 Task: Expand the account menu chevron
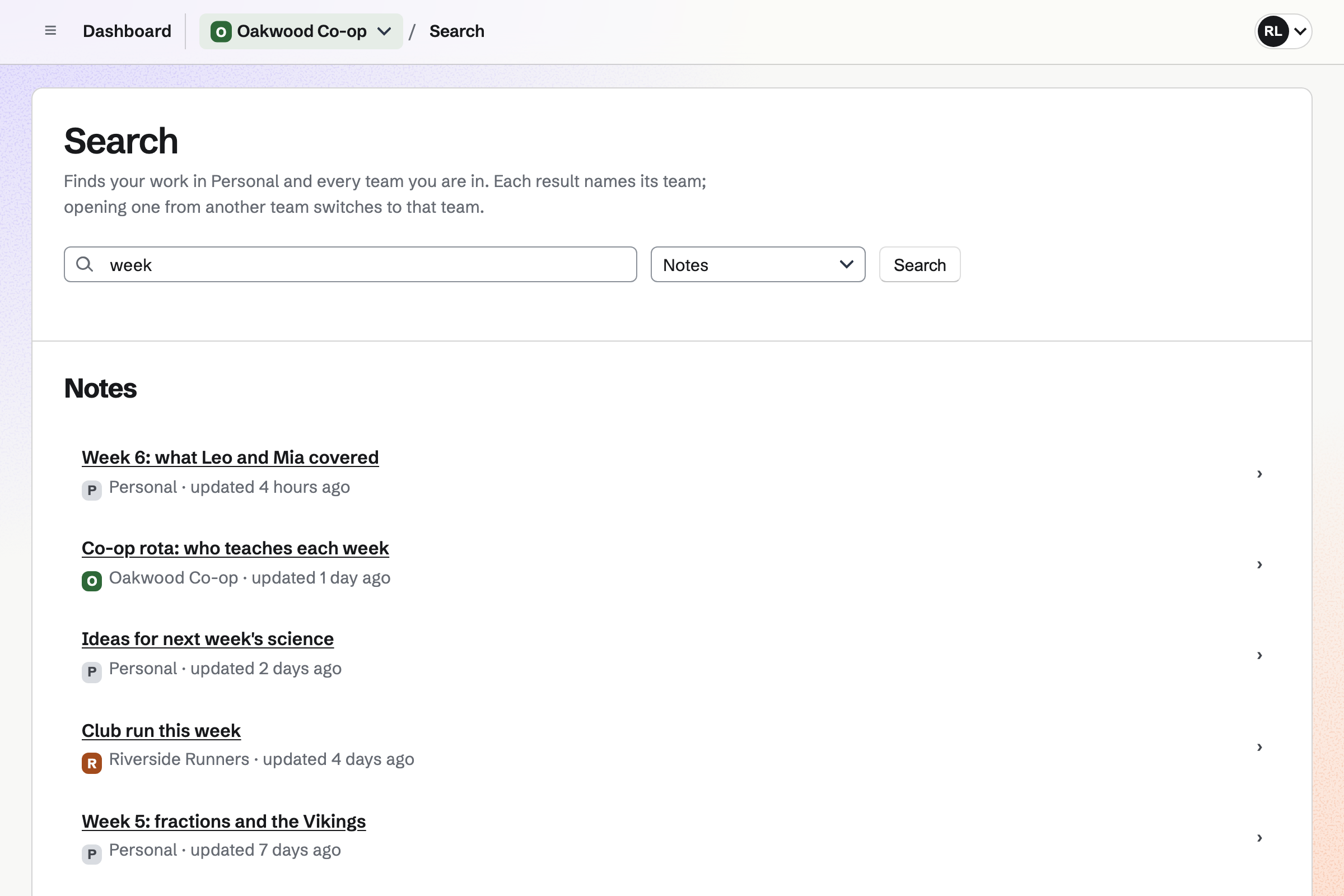point(1300,31)
